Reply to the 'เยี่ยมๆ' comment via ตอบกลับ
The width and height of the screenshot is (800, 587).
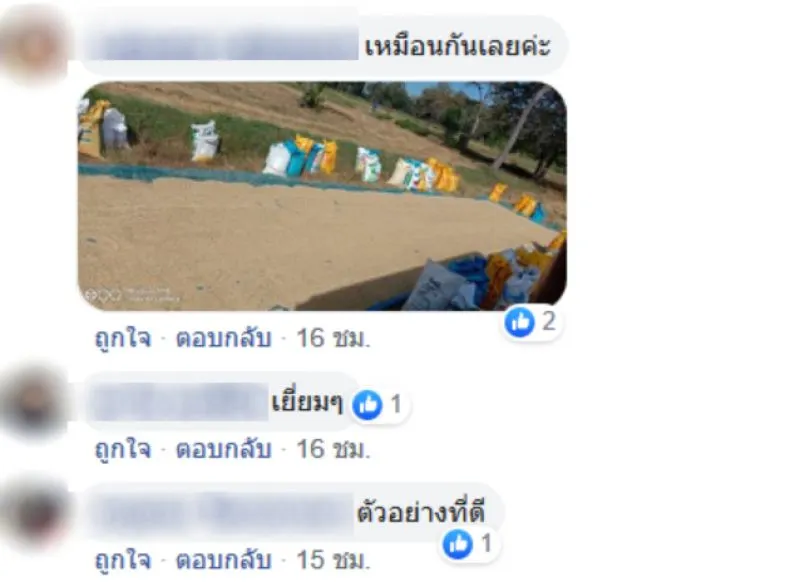(x=223, y=449)
